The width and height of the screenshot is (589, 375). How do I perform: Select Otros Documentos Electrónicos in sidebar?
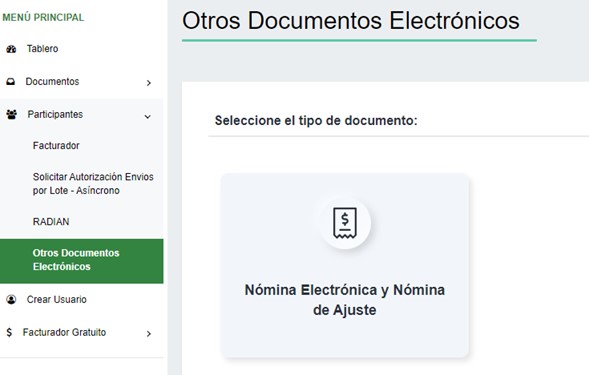[x=82, y=261]
